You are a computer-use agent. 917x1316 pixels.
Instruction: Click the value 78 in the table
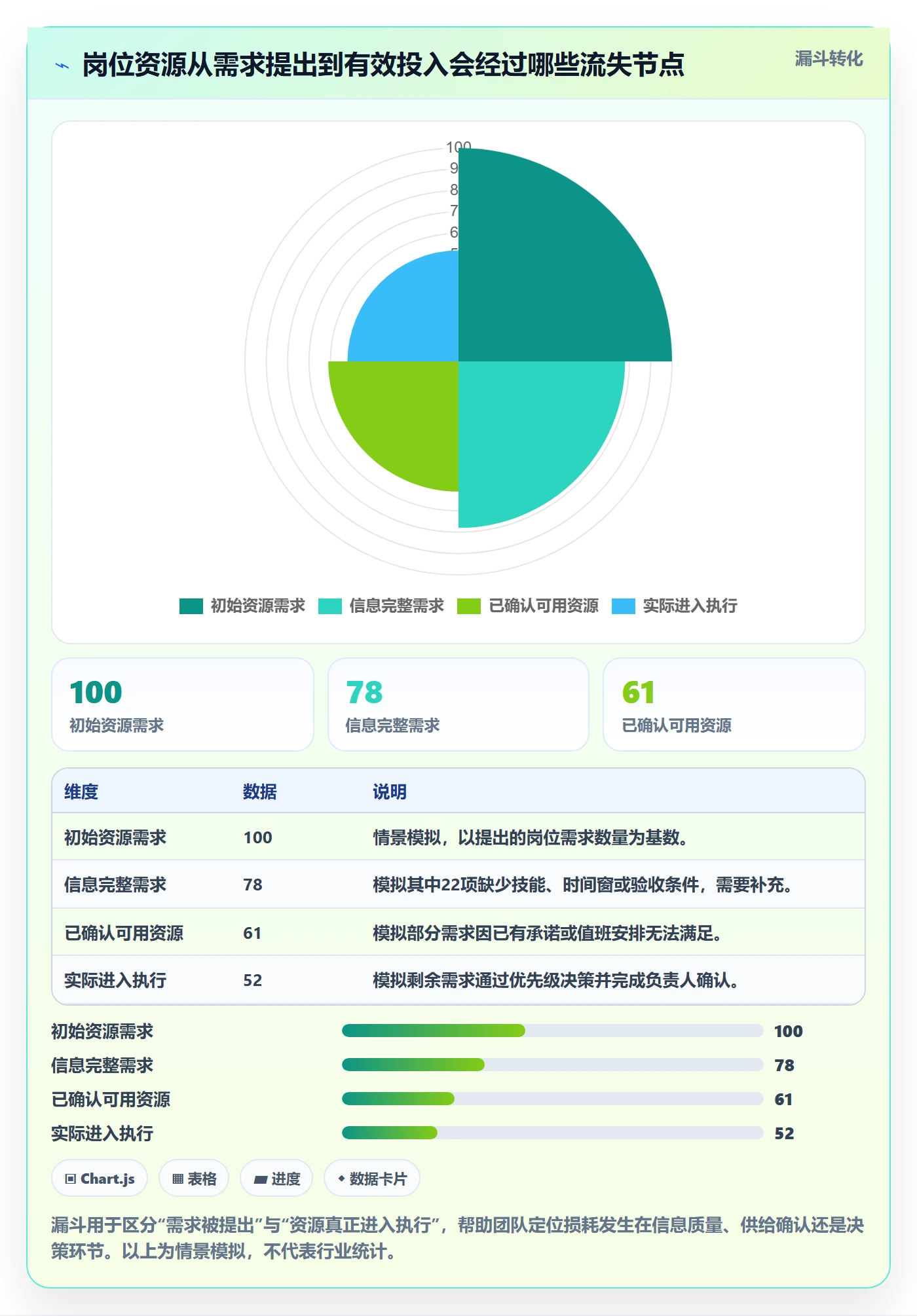(253, 885)
